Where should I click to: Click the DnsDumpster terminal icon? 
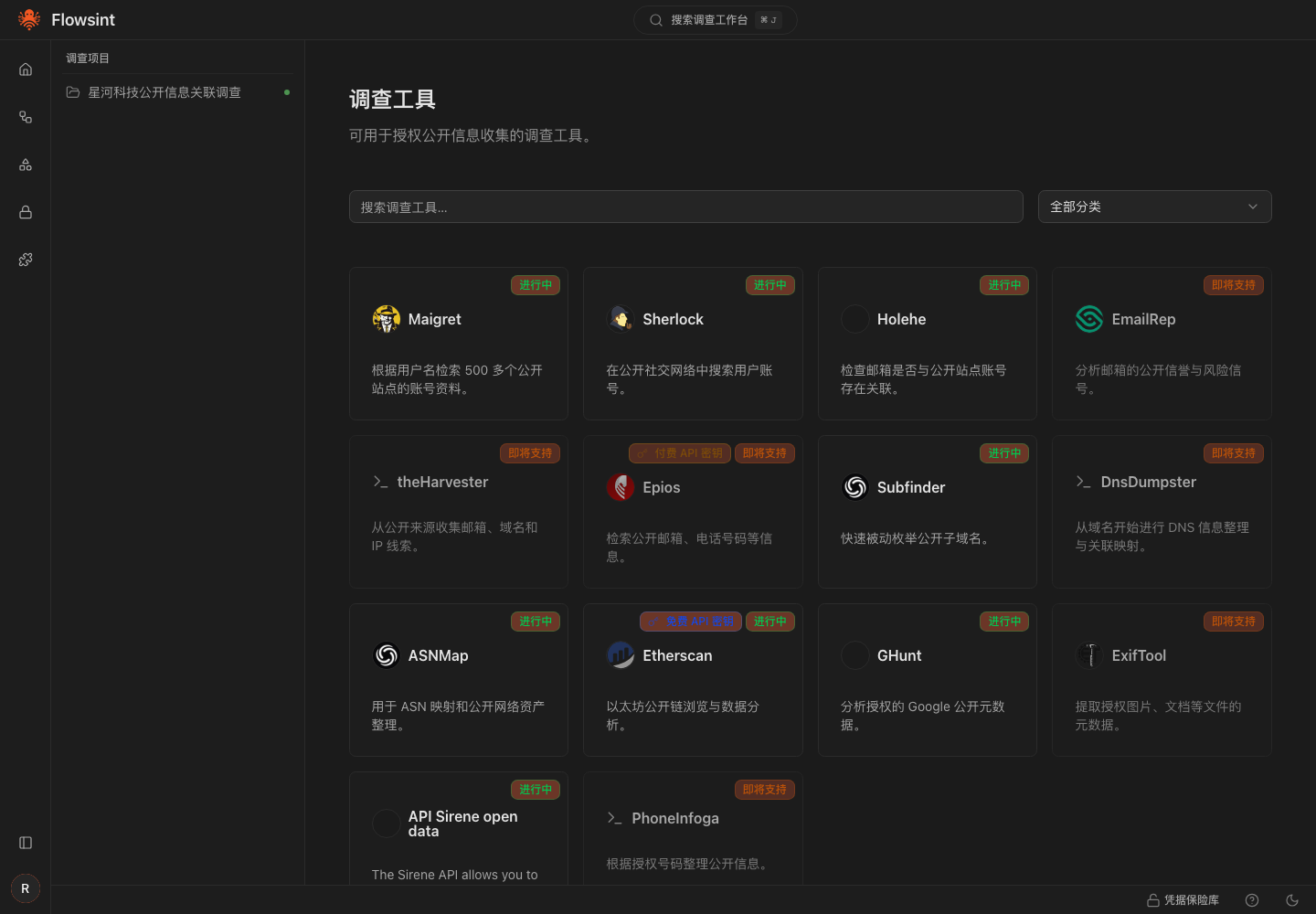tap(1084, 482)
